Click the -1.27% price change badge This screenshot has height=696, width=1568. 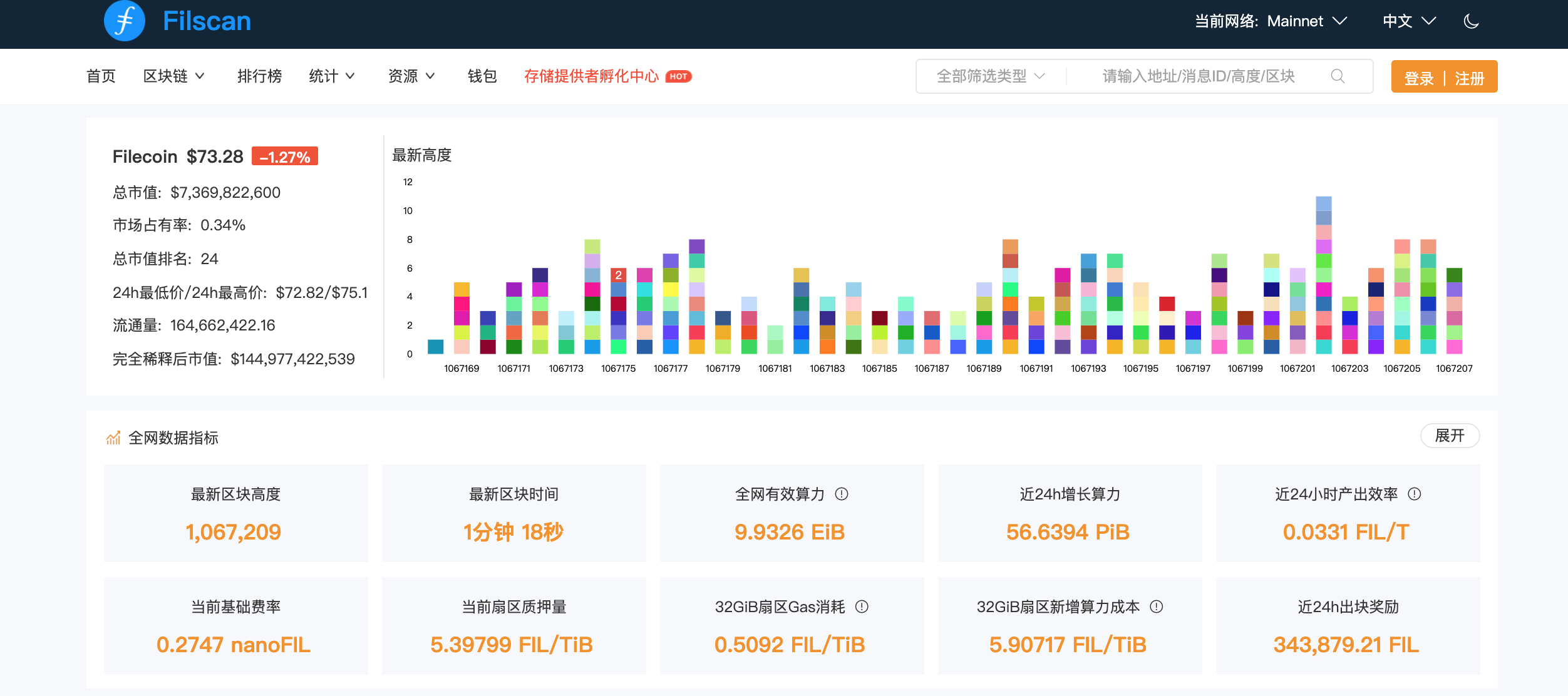(285, 156)
